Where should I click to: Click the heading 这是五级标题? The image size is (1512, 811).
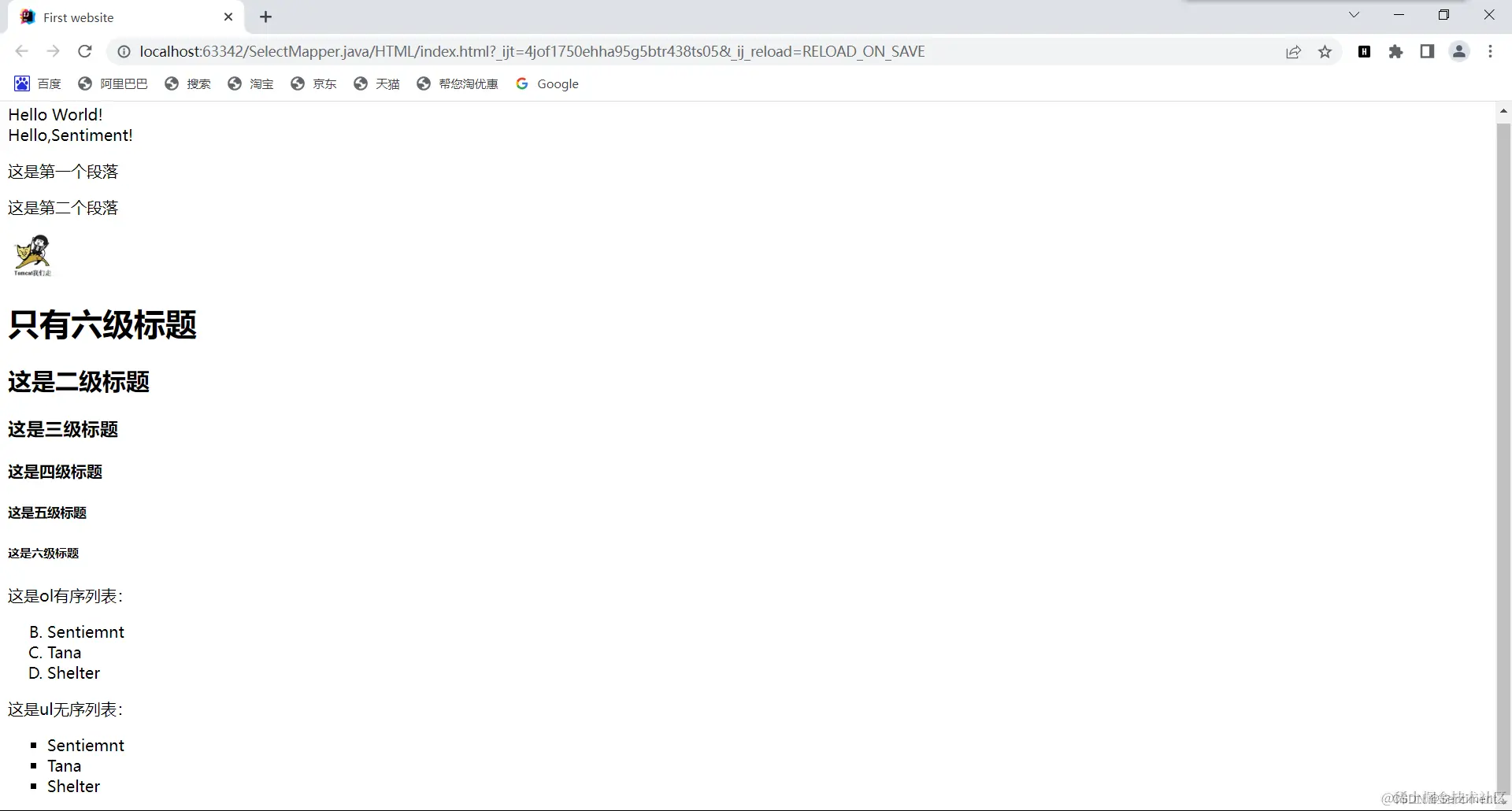coord(47,513)
